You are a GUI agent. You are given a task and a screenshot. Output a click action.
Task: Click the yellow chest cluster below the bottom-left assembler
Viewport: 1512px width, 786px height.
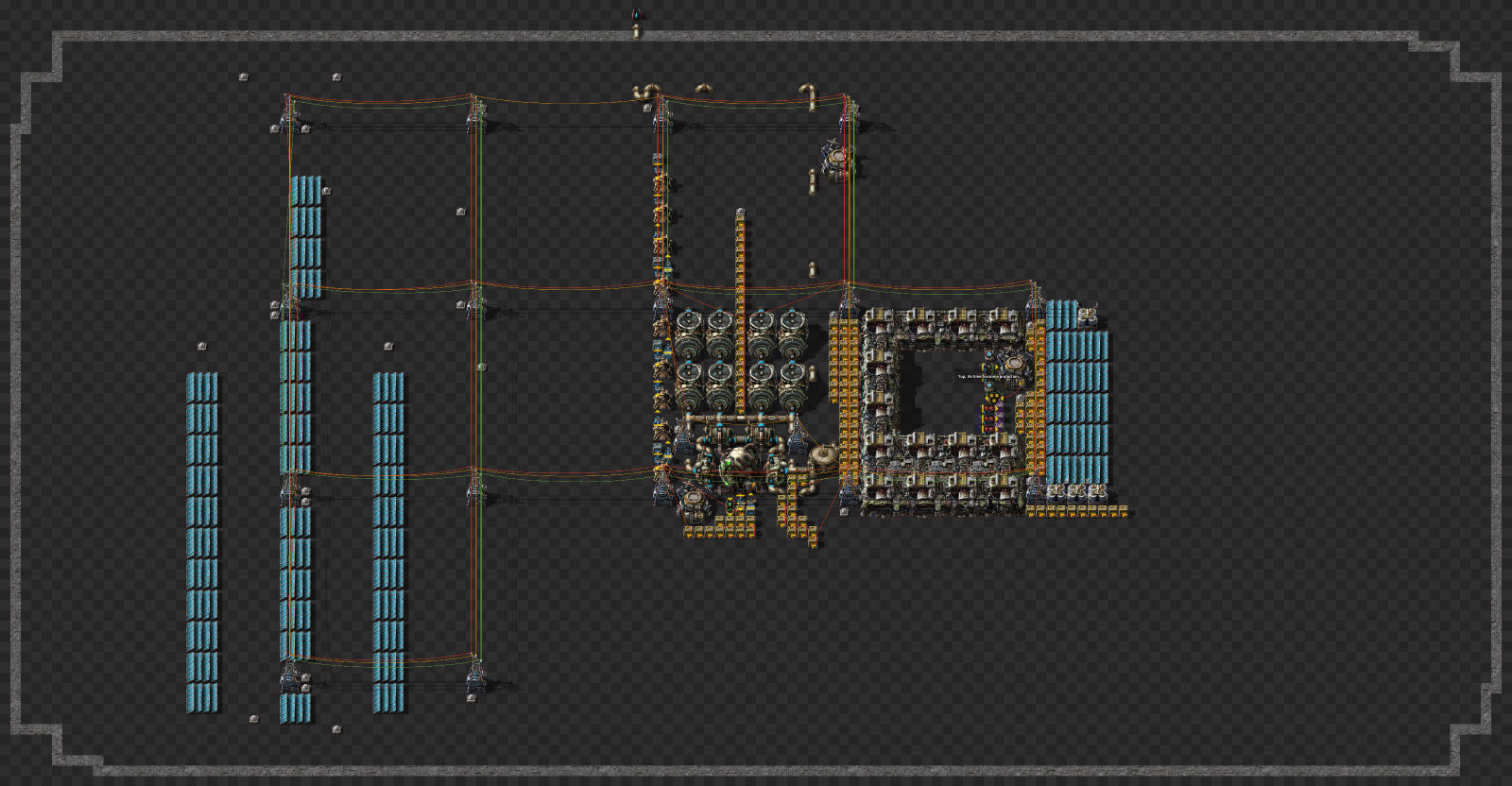click(x=719, y=525)
